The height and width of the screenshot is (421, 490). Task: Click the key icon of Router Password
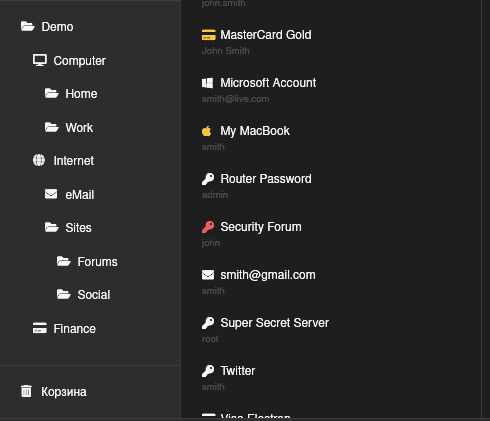click(208, 179)
